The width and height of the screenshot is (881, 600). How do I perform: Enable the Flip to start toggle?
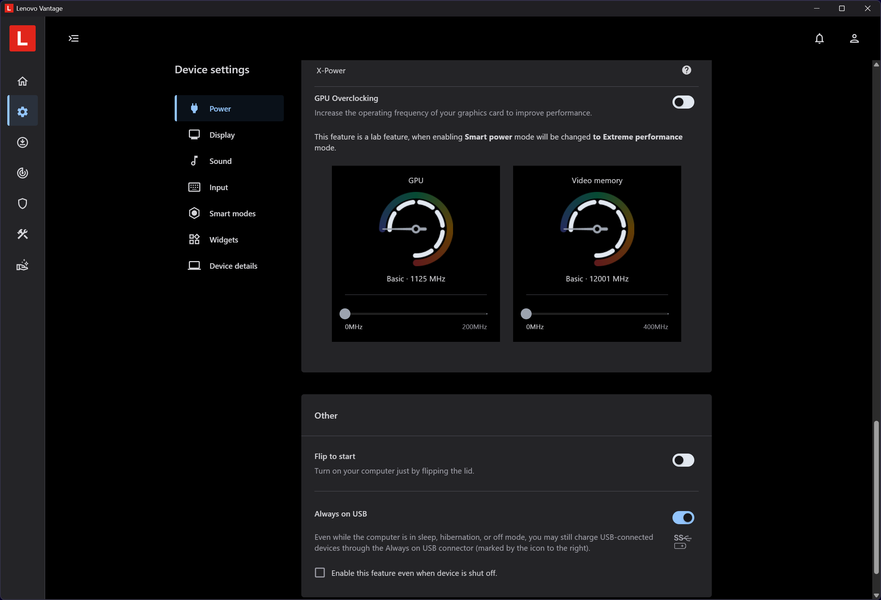[x=683, y=460]
